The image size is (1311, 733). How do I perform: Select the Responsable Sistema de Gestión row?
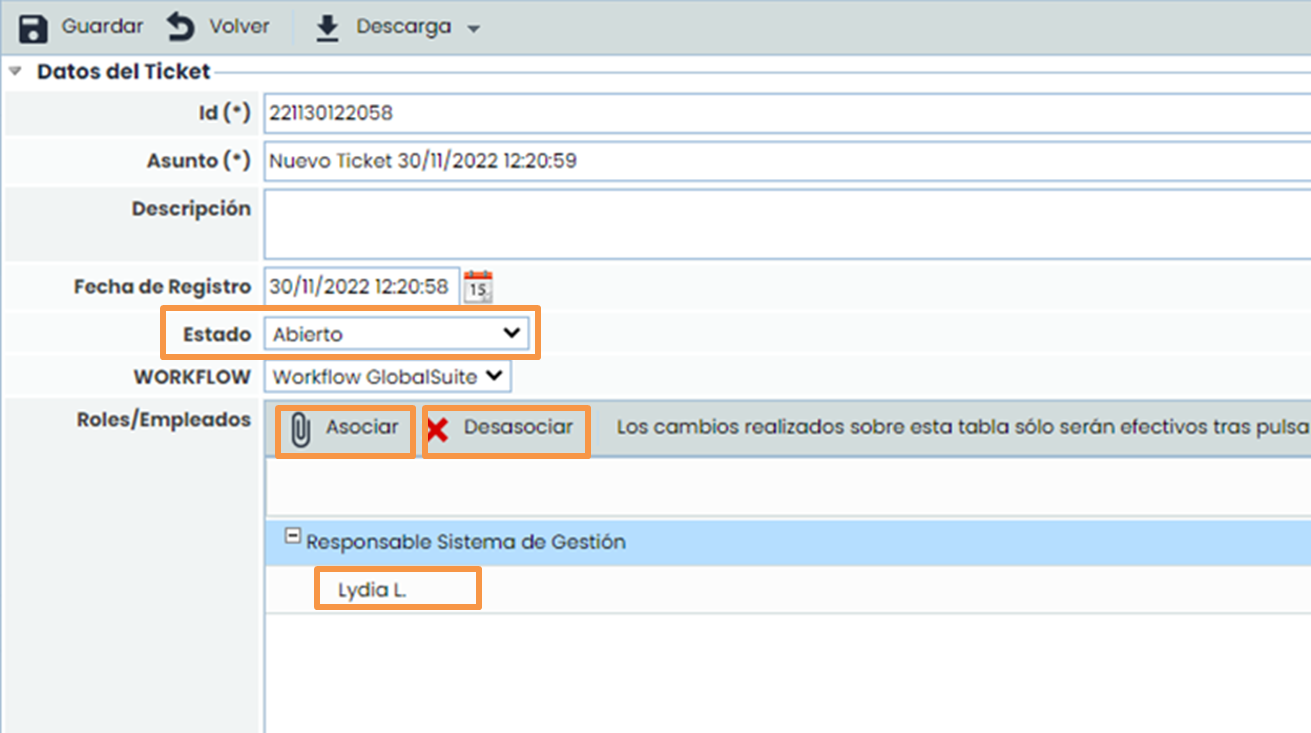700,542
